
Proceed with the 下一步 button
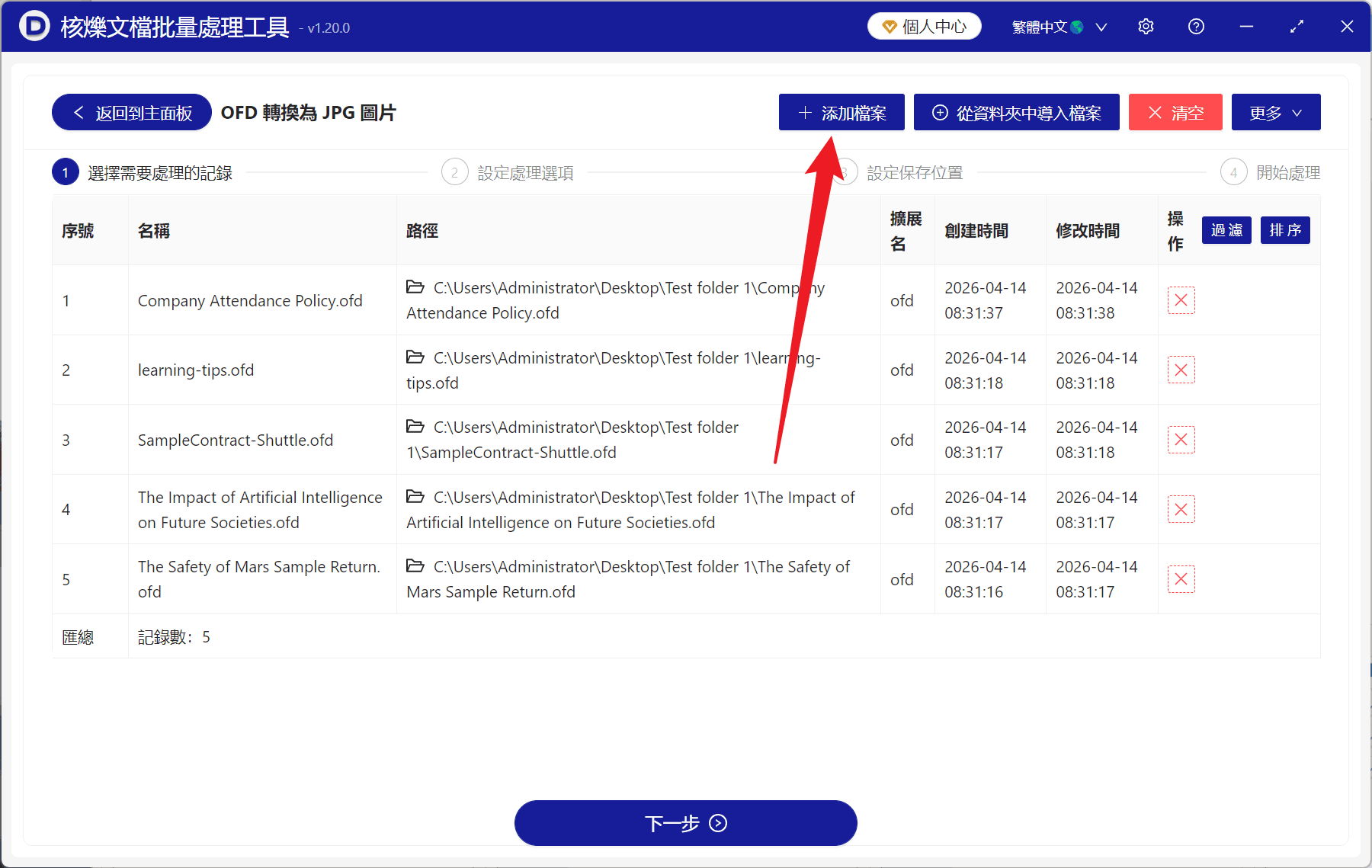click(x=685, y=823)
